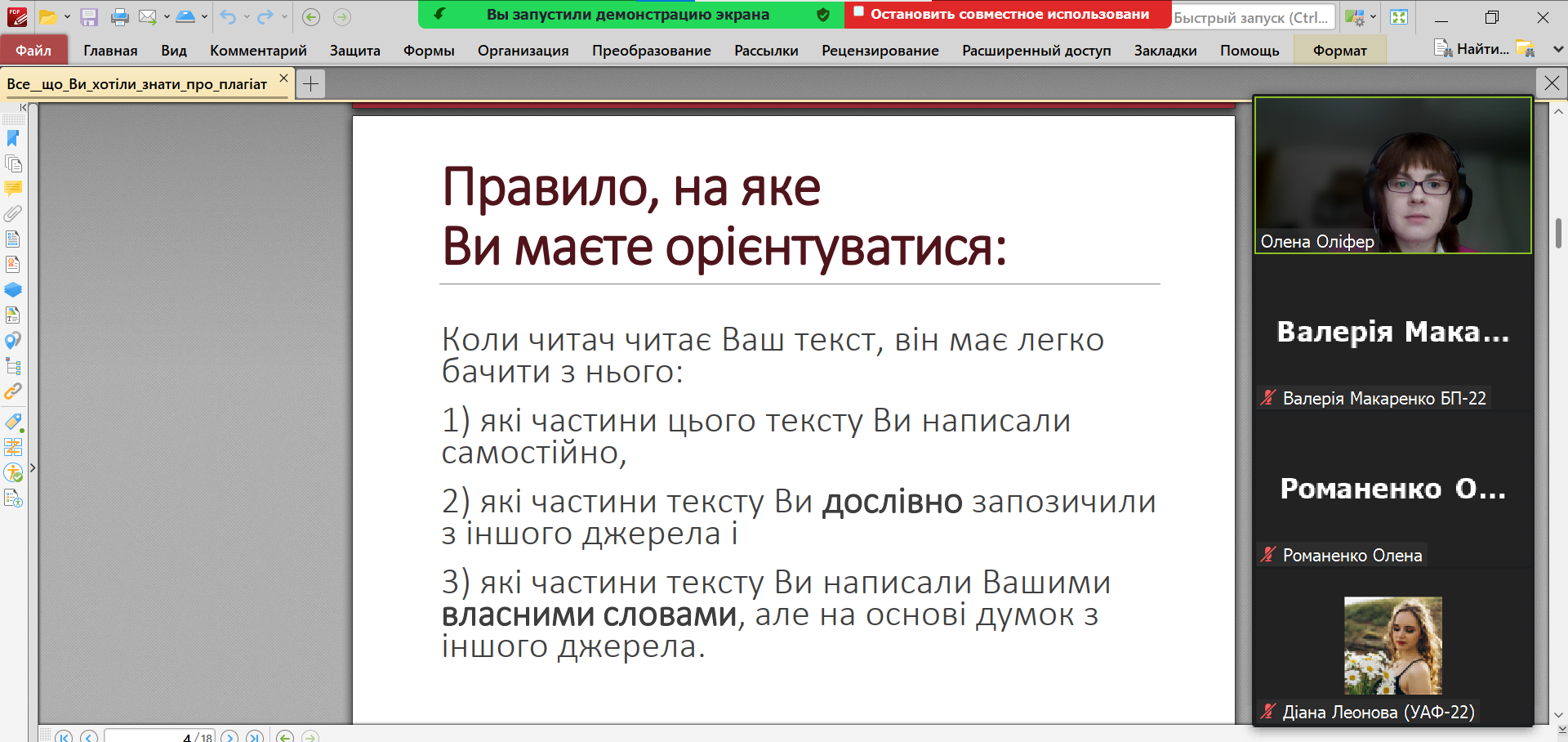This screenshot has height=742, width=1568.
Task: Open the Signatures pane with ribbon icon
Action: click(13, 265)
